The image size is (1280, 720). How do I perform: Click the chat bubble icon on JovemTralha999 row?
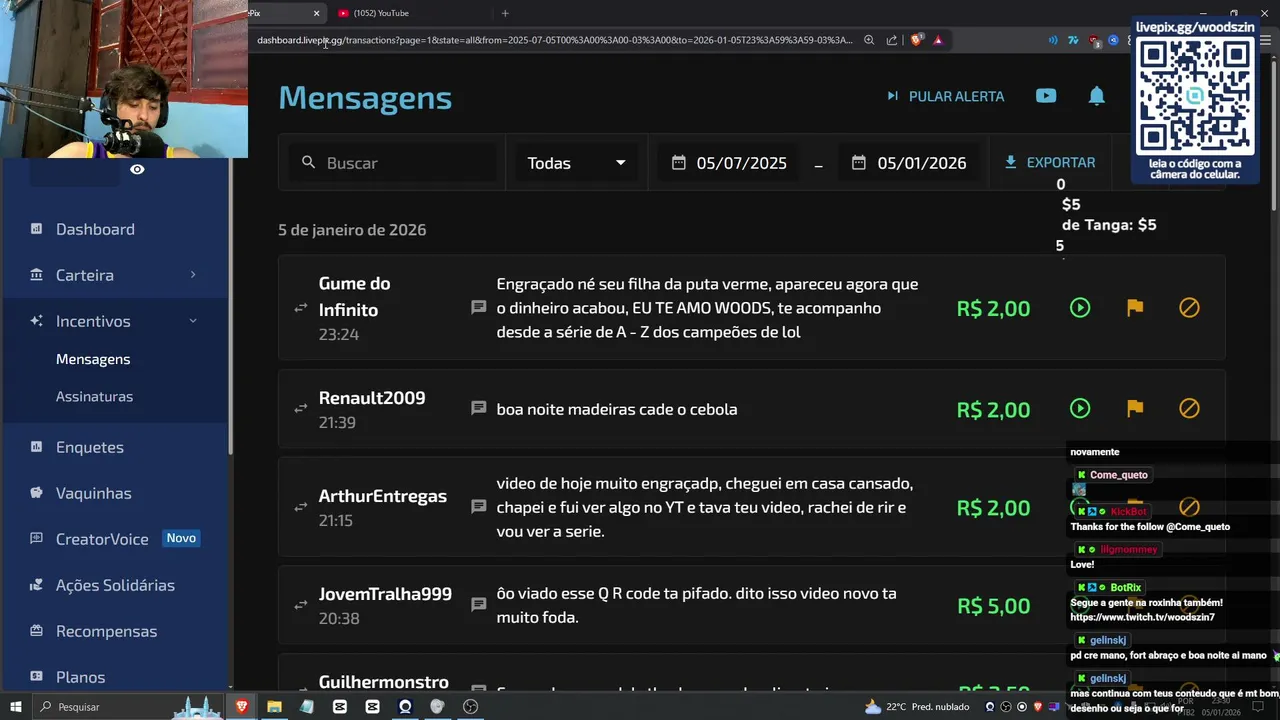[479, 605]
